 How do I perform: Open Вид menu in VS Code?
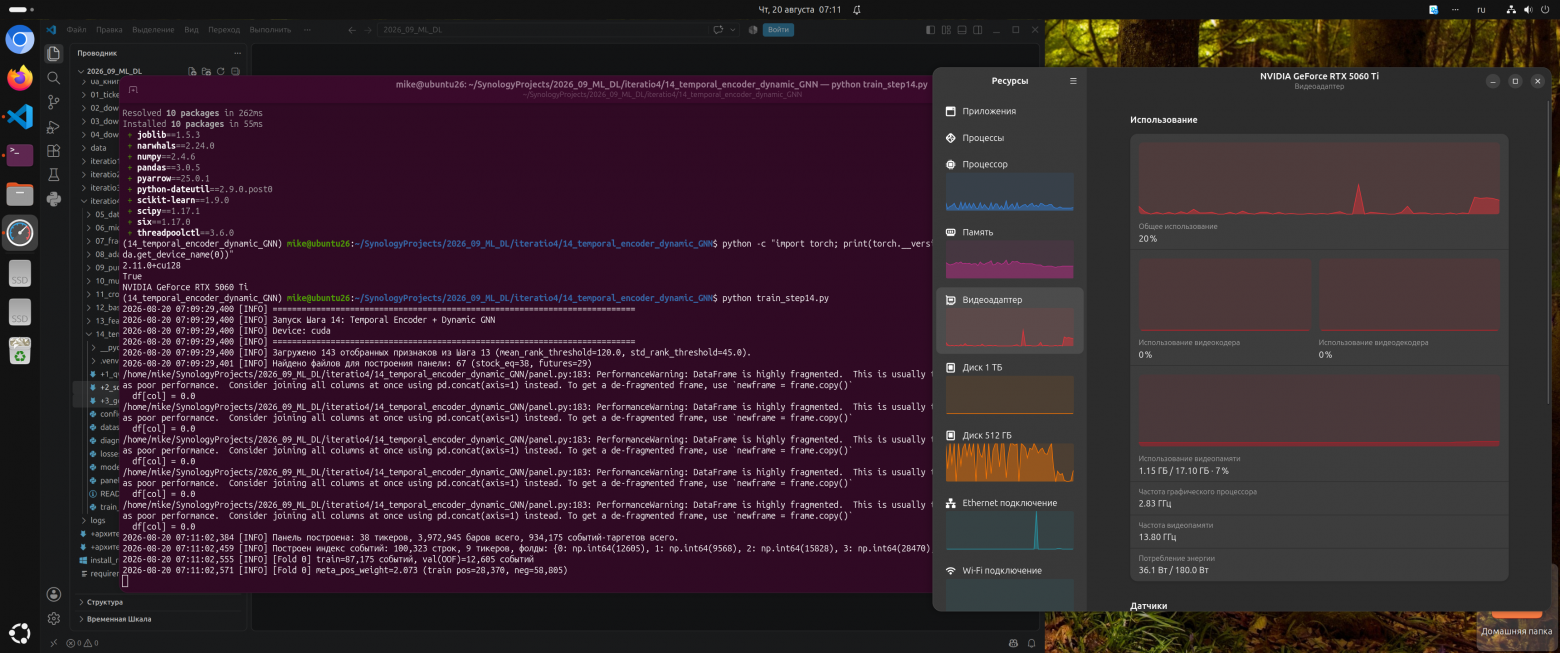click(191, 30)
